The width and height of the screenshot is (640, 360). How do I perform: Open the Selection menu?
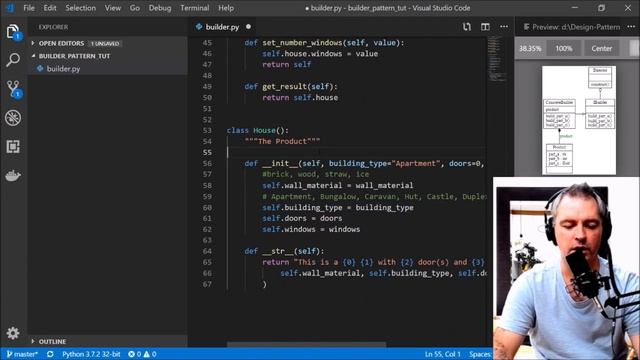click(80, 8)
